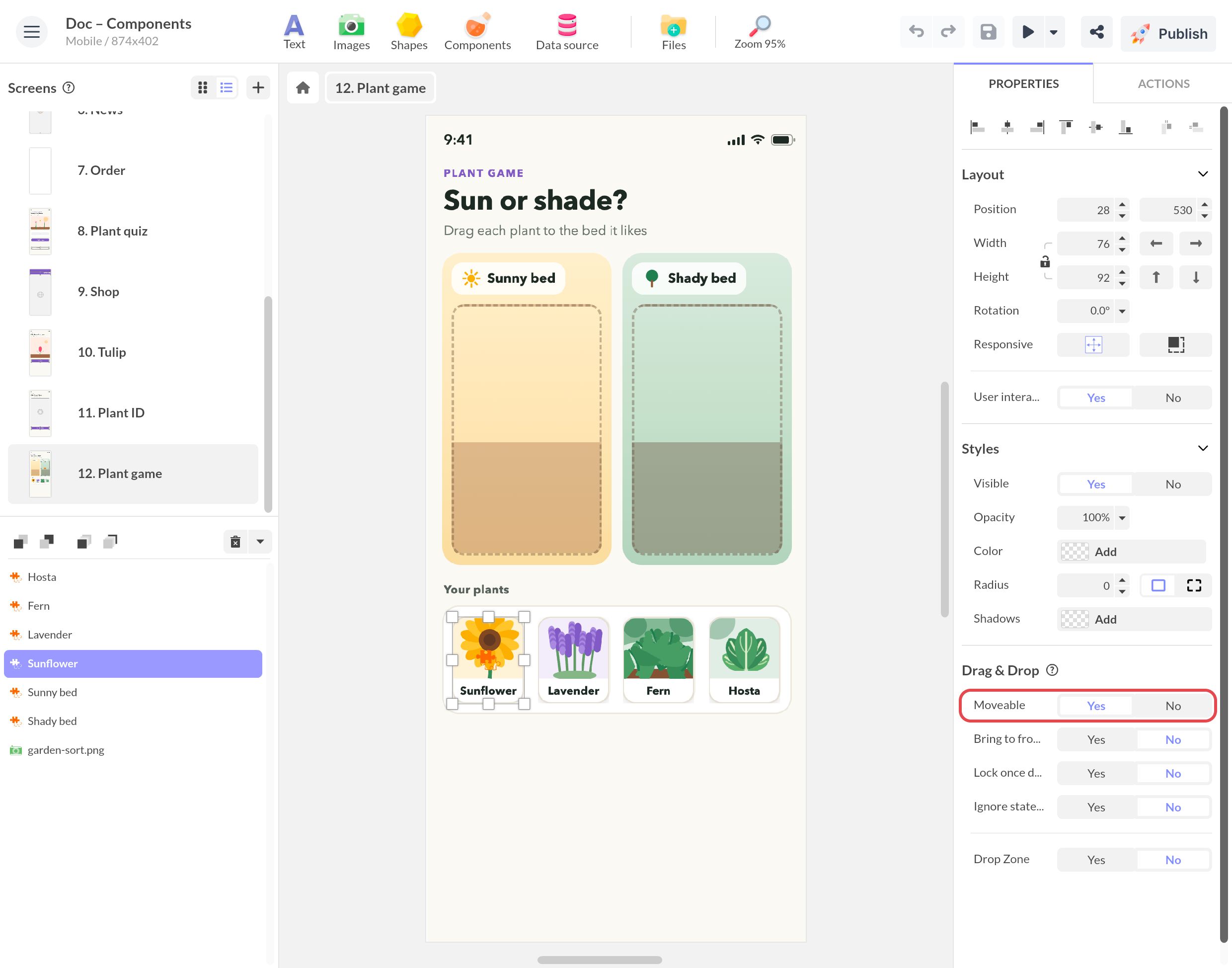Click the Zoom 95% magnifier
The width and height of the screenshot is (1232, 968).
760,32
